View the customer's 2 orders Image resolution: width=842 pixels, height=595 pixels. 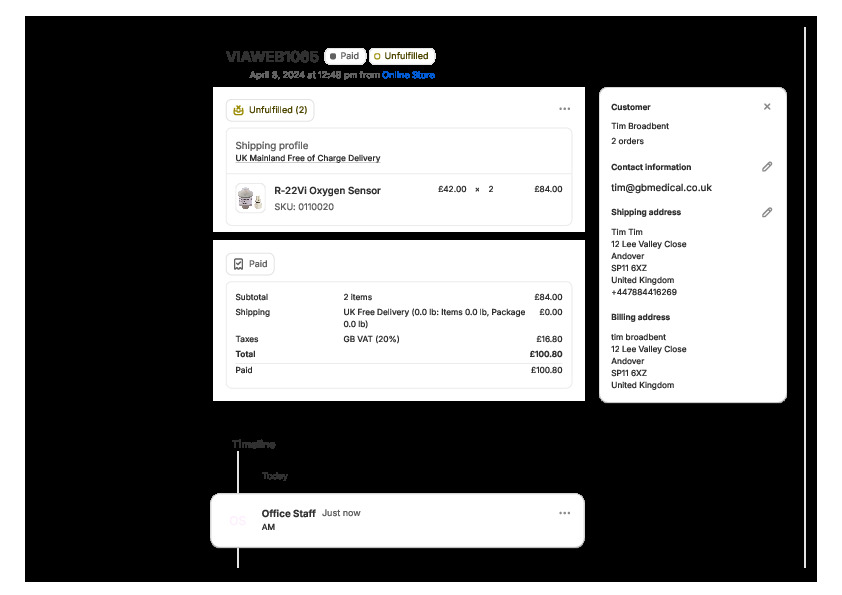pyautogui.click(x=627, y=141)
